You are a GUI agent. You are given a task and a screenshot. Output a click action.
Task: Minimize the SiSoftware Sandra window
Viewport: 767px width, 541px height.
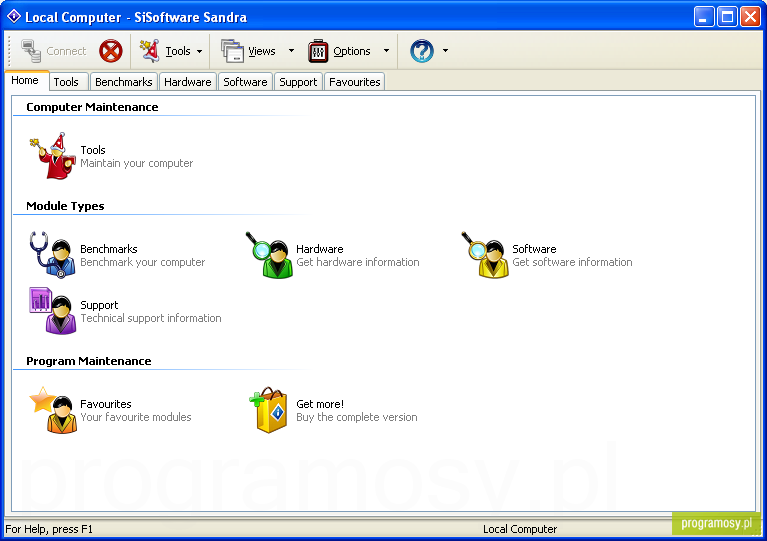pyautogui.click(x=703, y=17)
